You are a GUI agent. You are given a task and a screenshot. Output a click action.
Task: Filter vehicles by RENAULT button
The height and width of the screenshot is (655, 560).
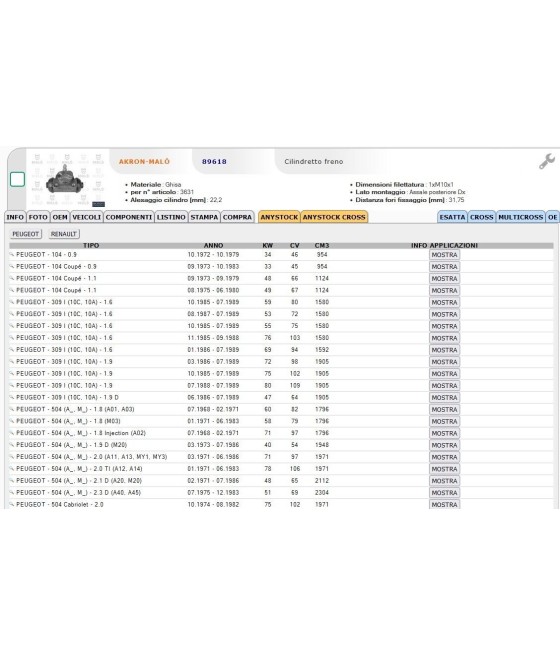click(x=64, y=234)
